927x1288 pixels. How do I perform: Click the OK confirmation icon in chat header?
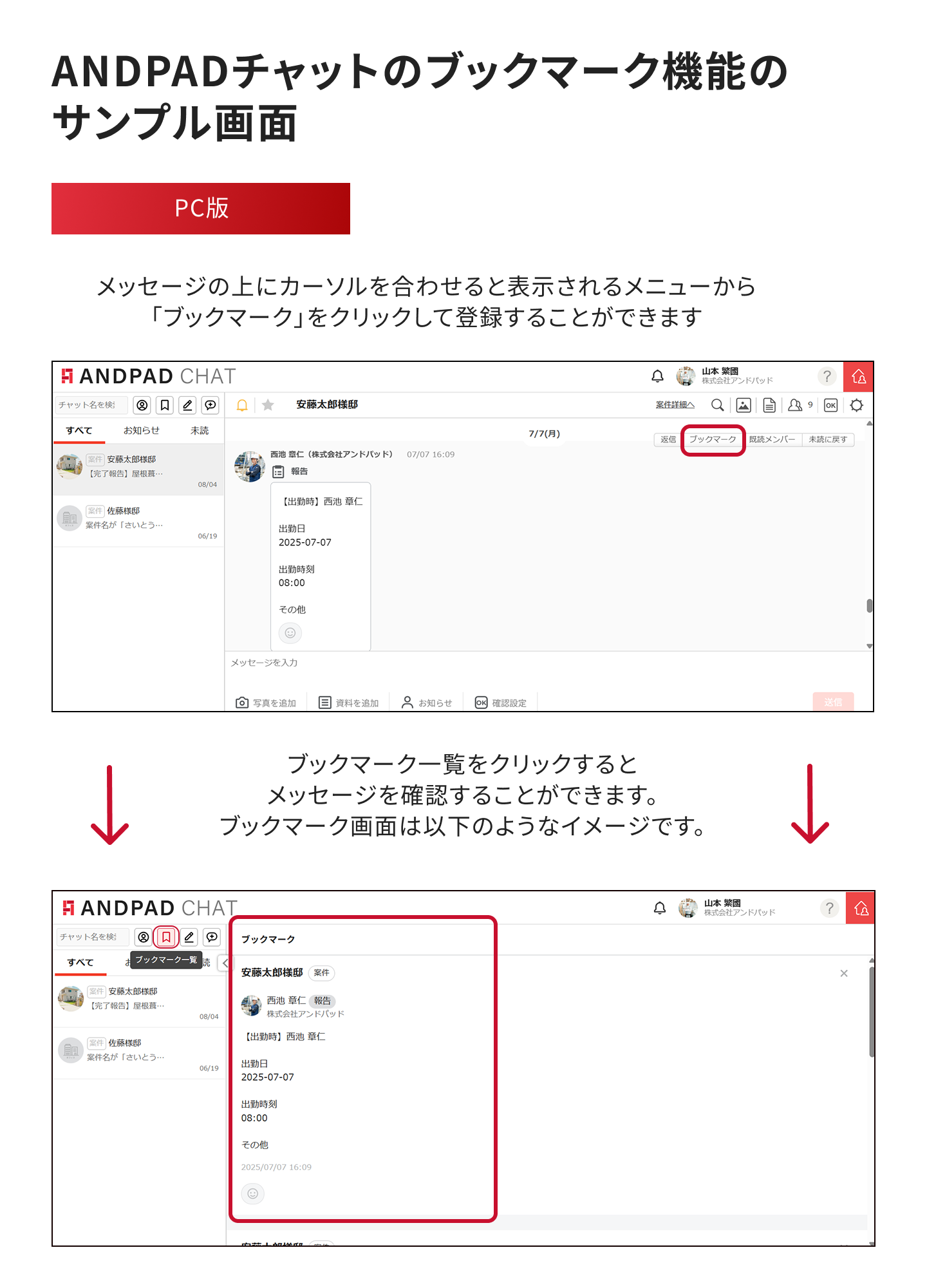(x=831, y=405)
